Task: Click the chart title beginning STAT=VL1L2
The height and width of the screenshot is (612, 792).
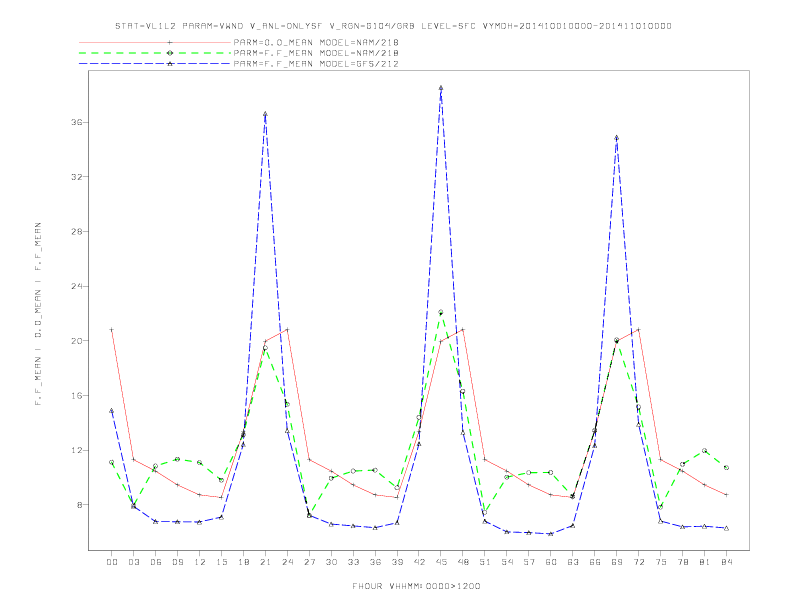Action: pos(393,26)
